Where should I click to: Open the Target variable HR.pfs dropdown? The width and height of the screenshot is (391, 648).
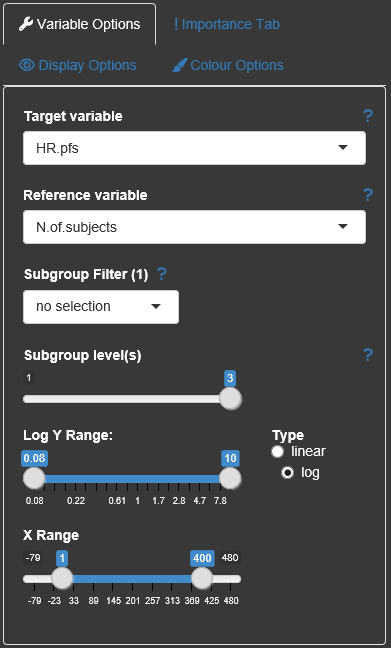[194, 148]
